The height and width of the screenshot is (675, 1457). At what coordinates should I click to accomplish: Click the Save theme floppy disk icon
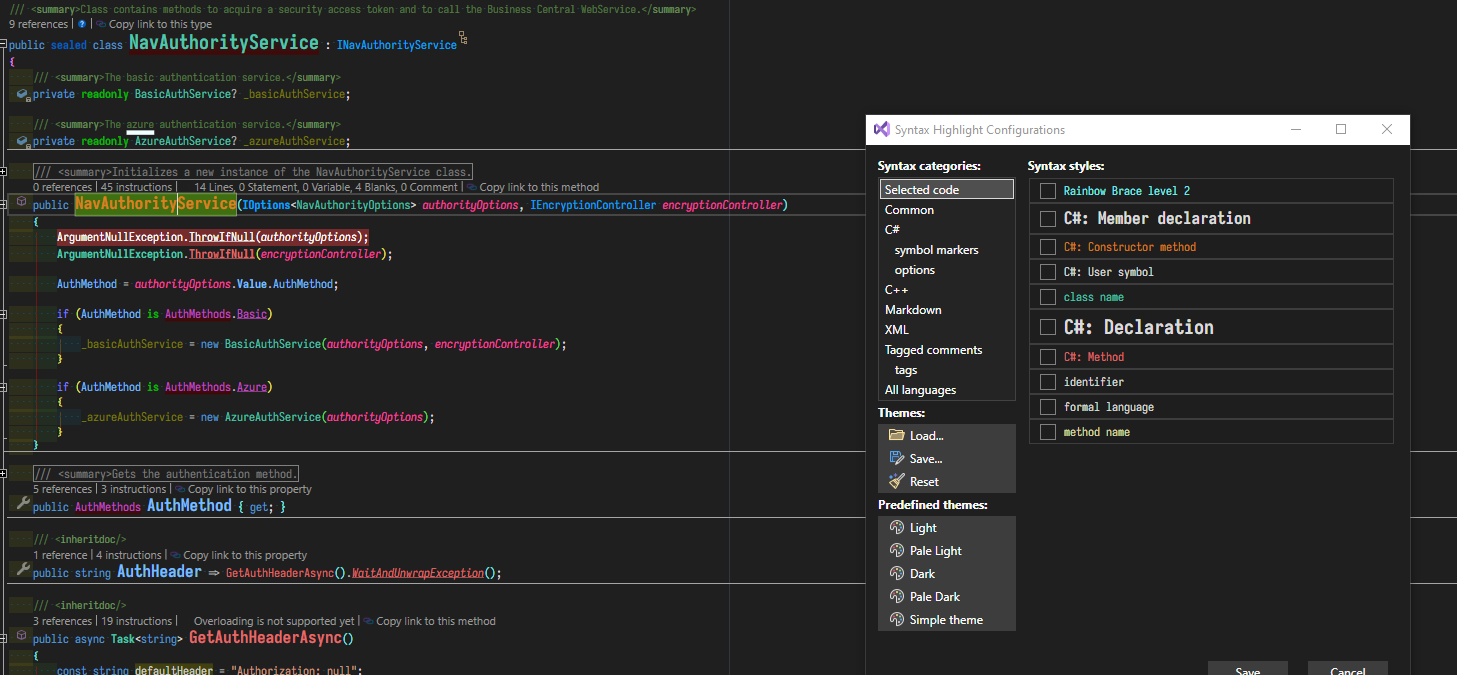pos(895,458)
